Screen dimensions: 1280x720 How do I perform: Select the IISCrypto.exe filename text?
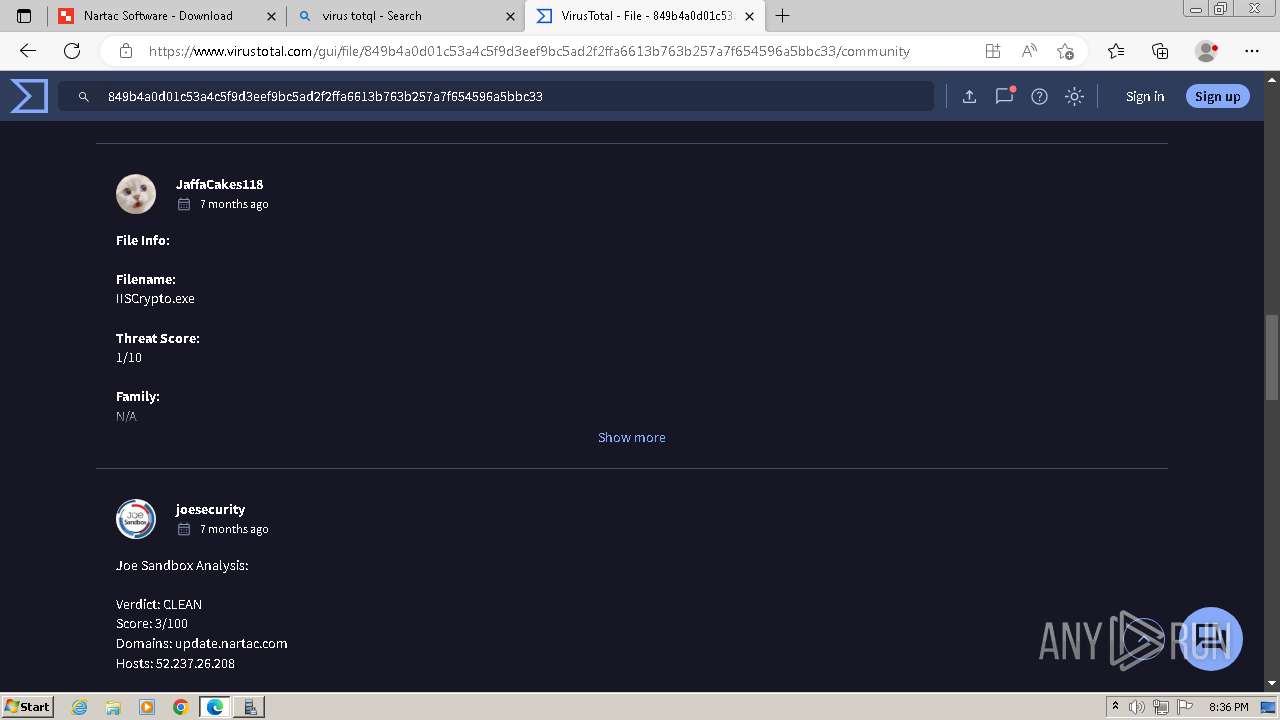click(x=155, y=298)
